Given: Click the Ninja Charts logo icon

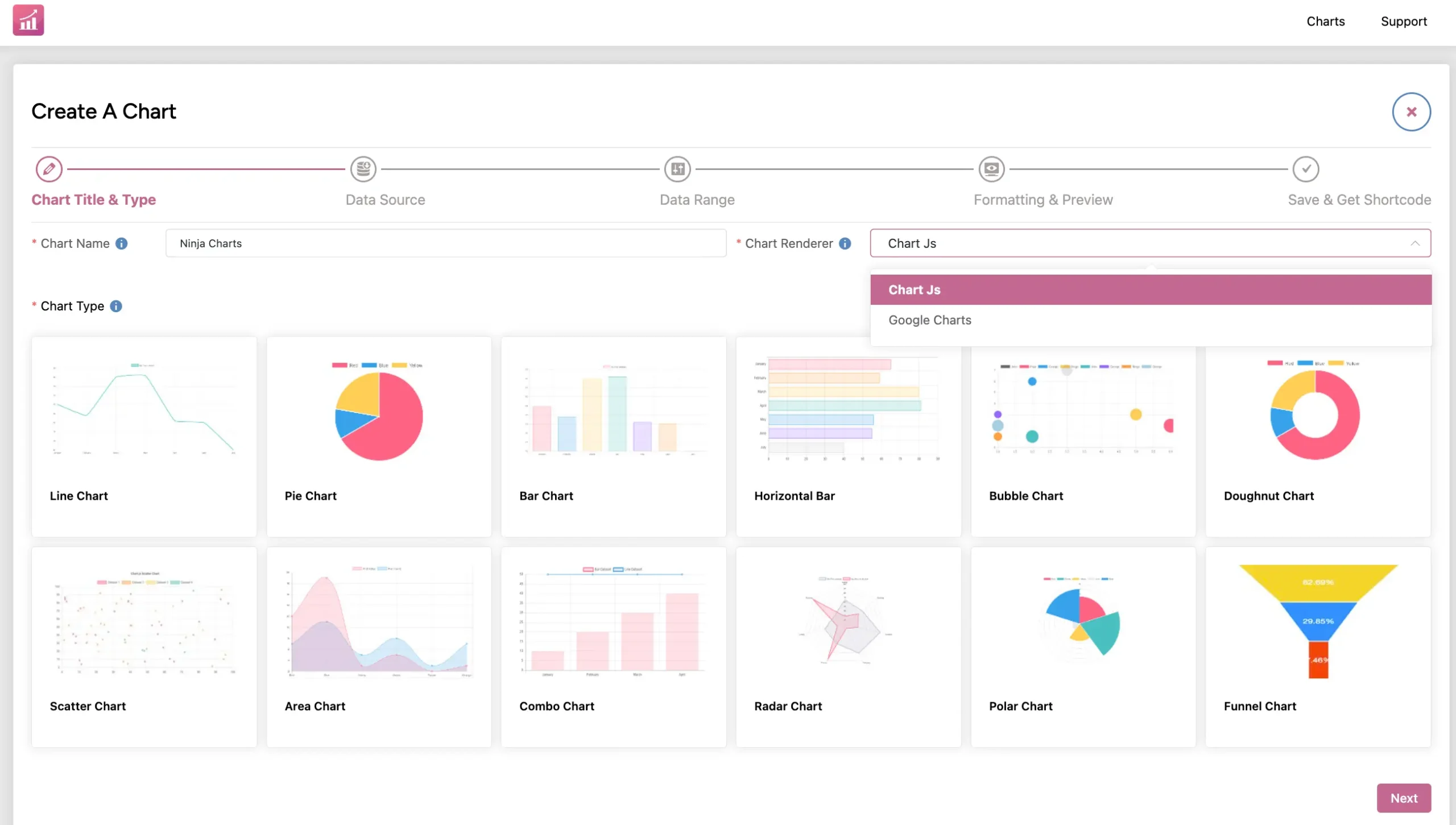Looking at the screenshot, I should click(x=28, y=20).
